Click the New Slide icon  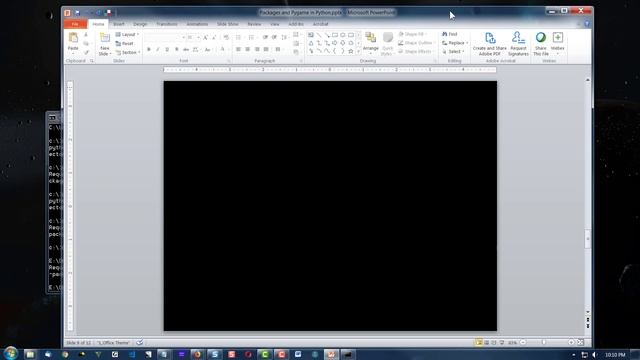[105, 38]
